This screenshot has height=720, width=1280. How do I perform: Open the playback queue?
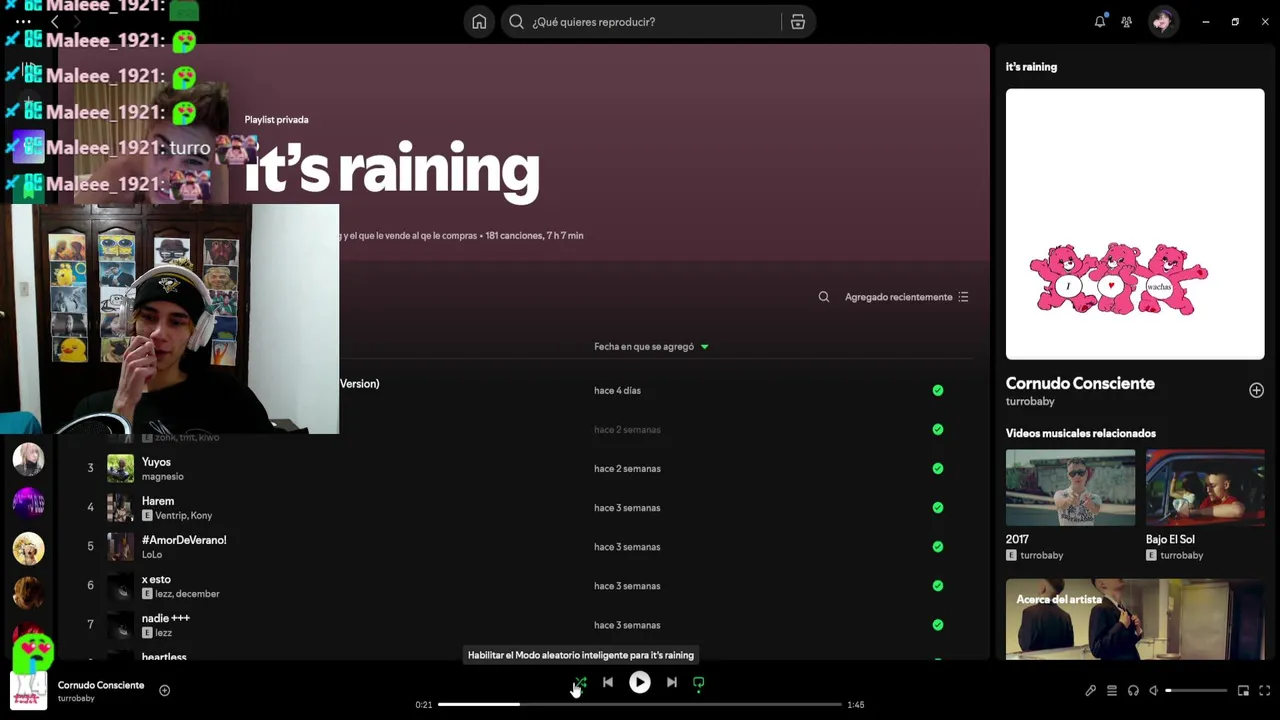1112,691
